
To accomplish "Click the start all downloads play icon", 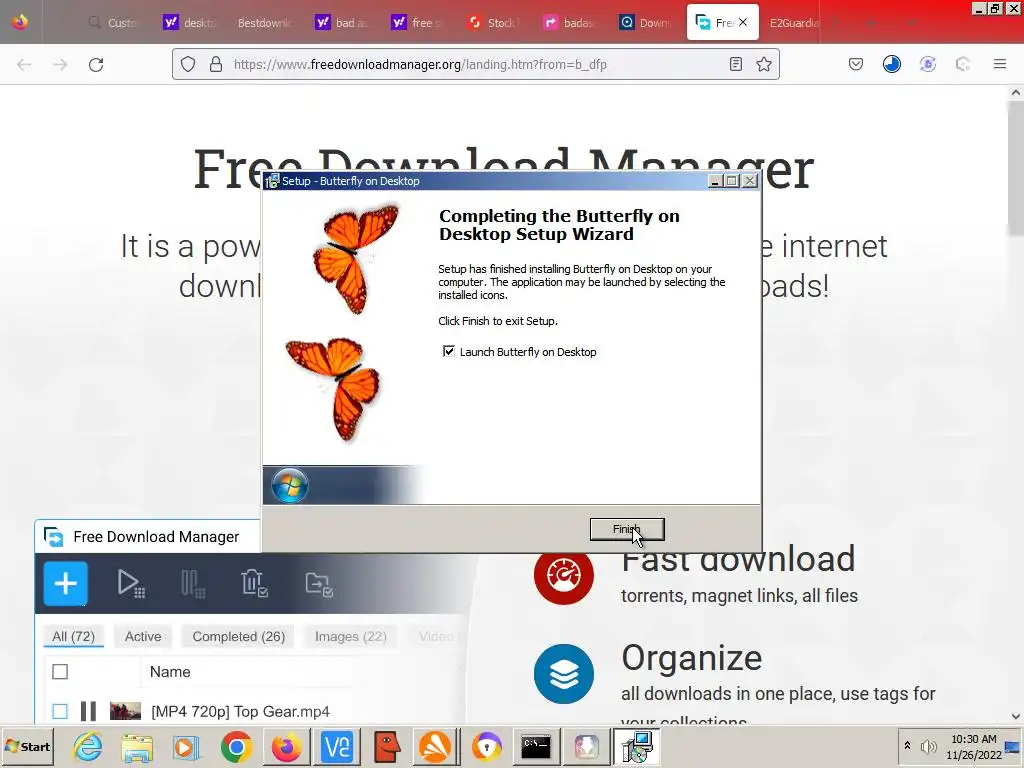I will (x=130, y=584).
